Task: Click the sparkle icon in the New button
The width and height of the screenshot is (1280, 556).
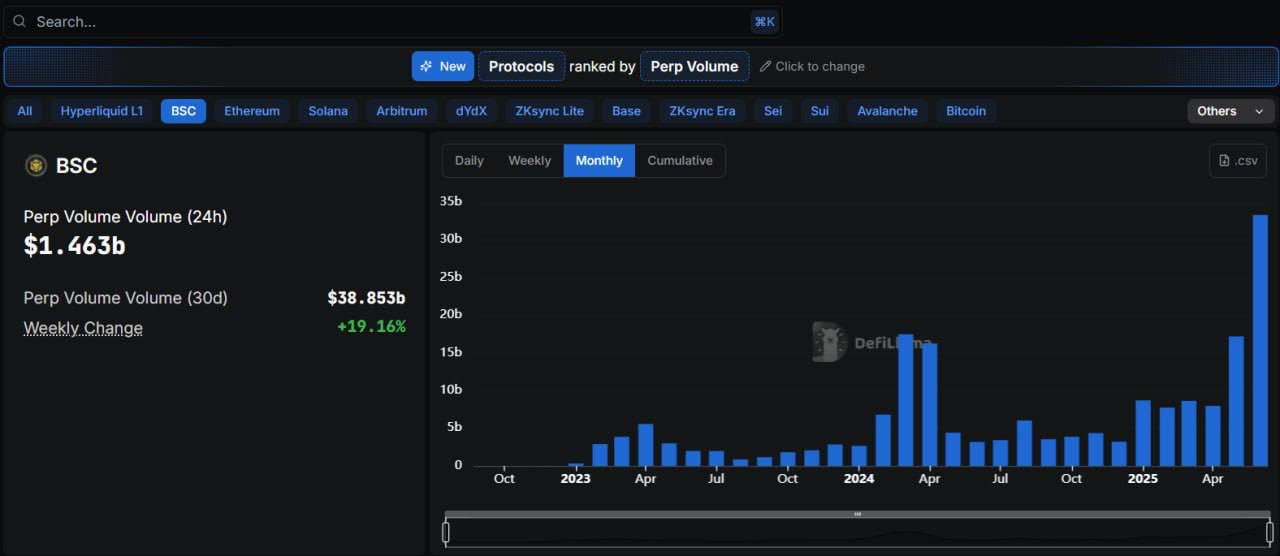Action: 426,66
